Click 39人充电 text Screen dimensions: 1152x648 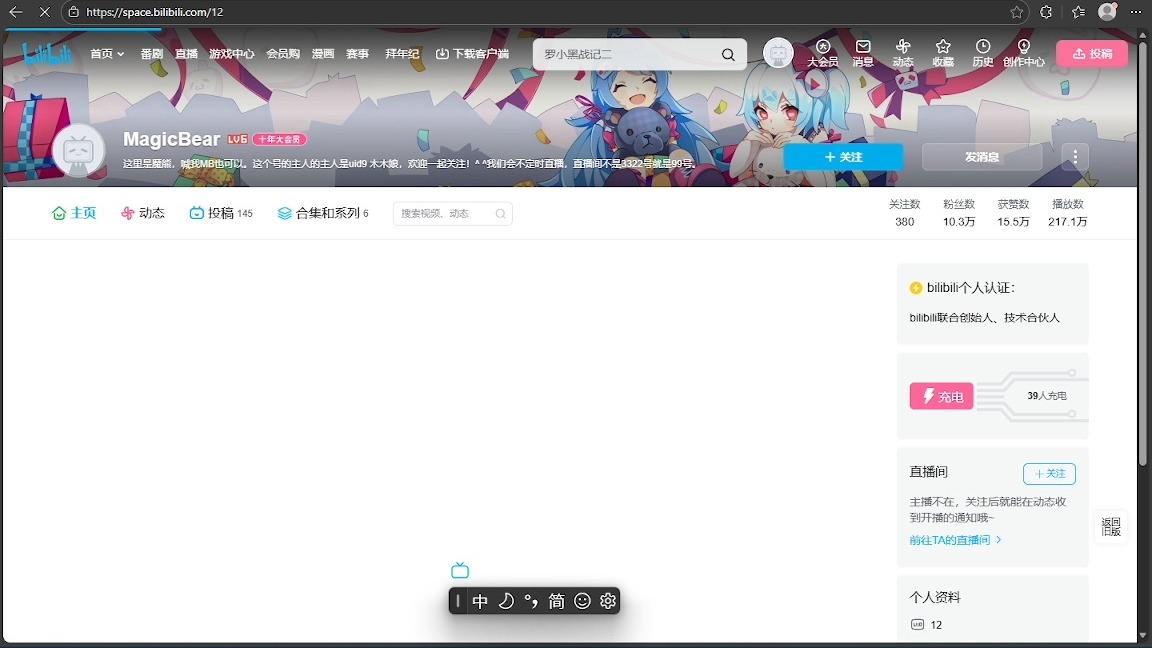(x=1047, y=396)
